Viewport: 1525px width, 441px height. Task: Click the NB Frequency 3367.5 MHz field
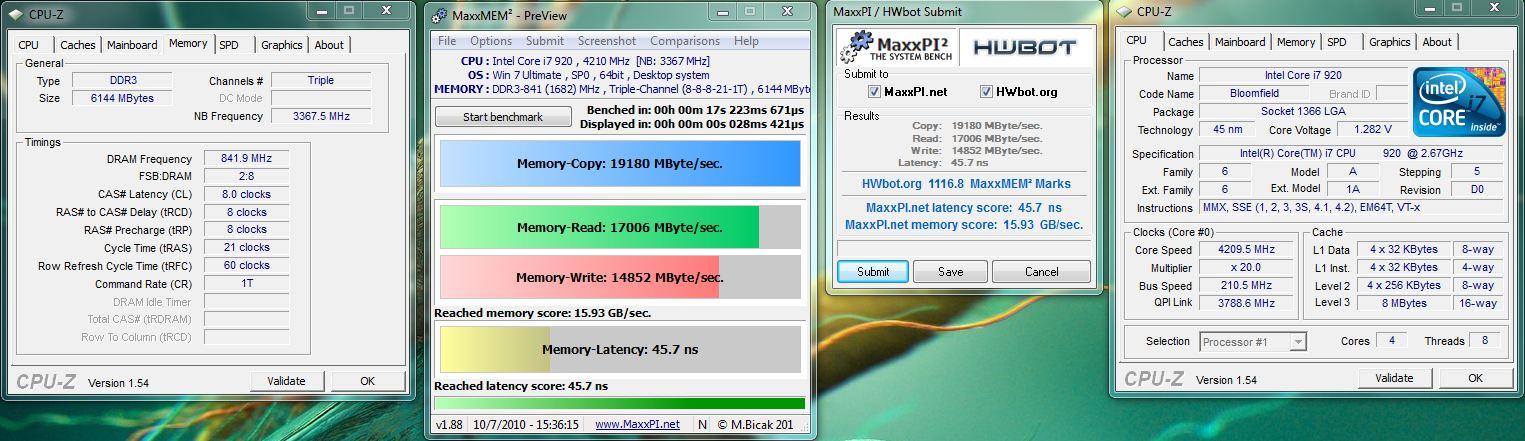[321, 116]
